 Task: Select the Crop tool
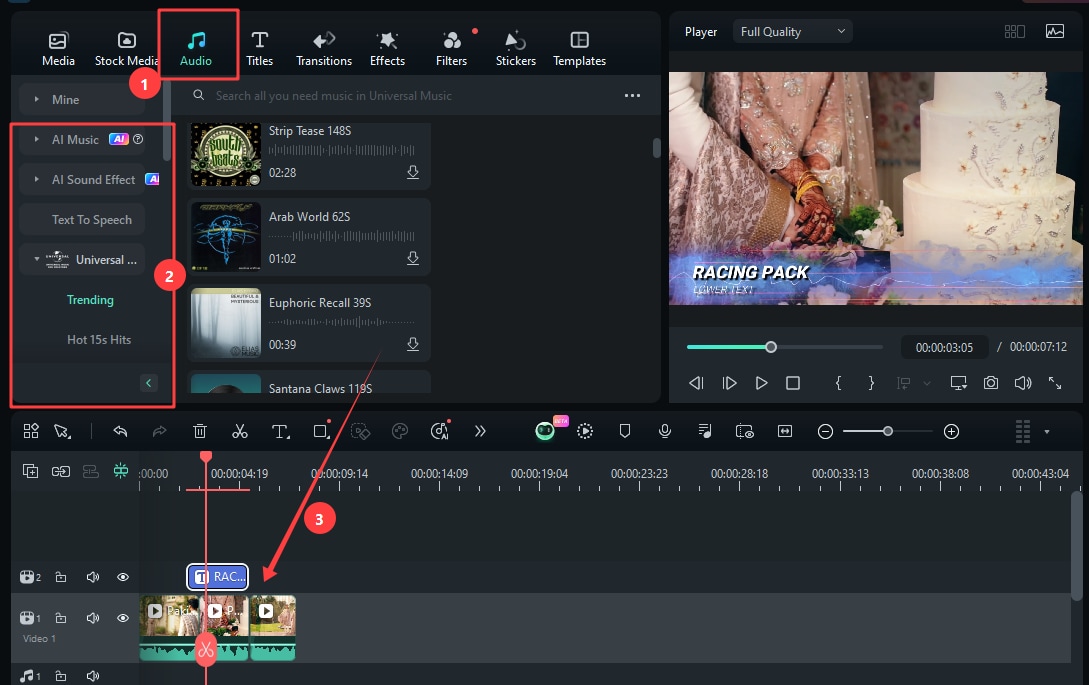(321, 431)
